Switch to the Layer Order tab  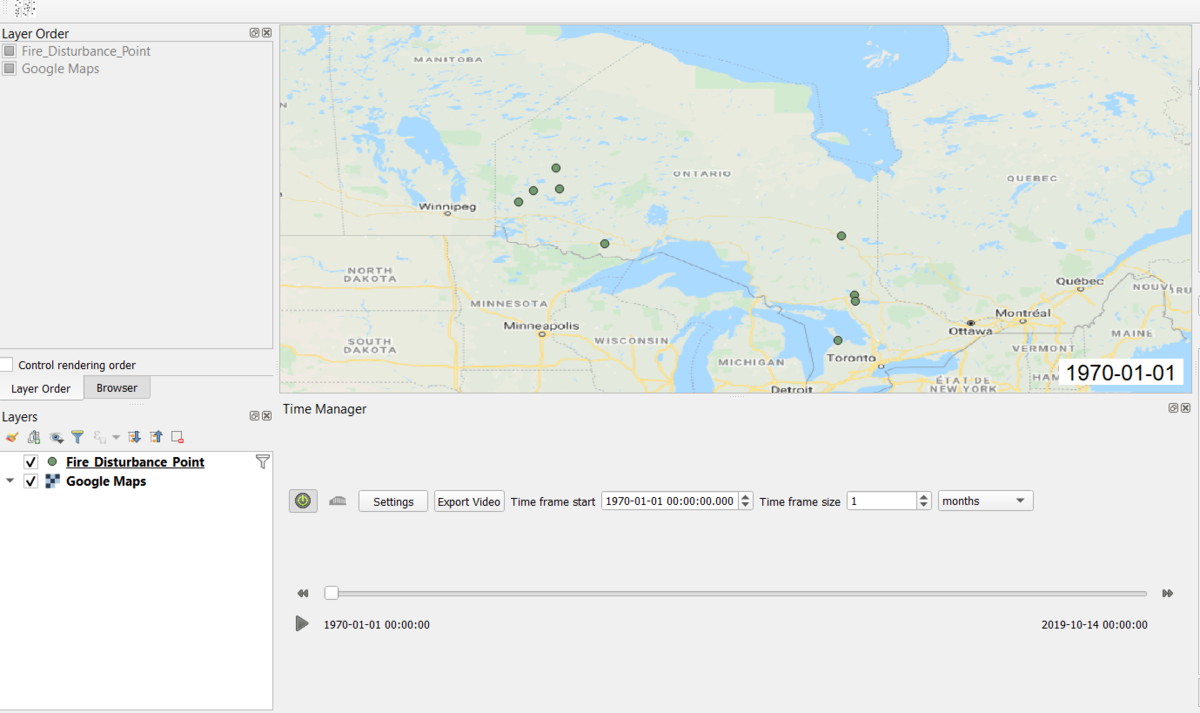41,388
